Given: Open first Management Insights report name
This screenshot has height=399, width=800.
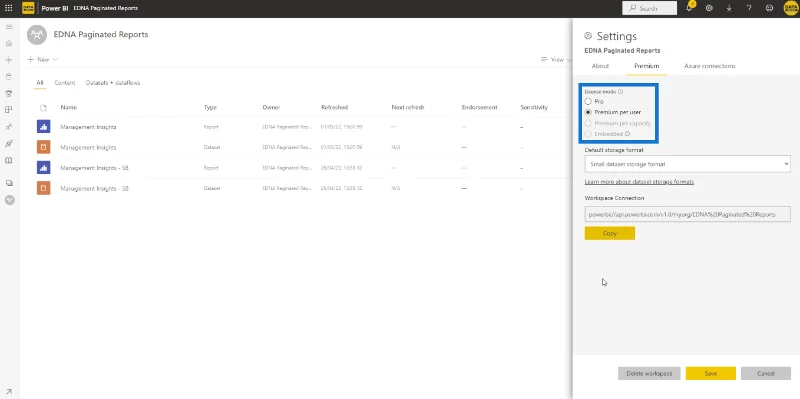Looking at the screenshot, I should (88, 127).
